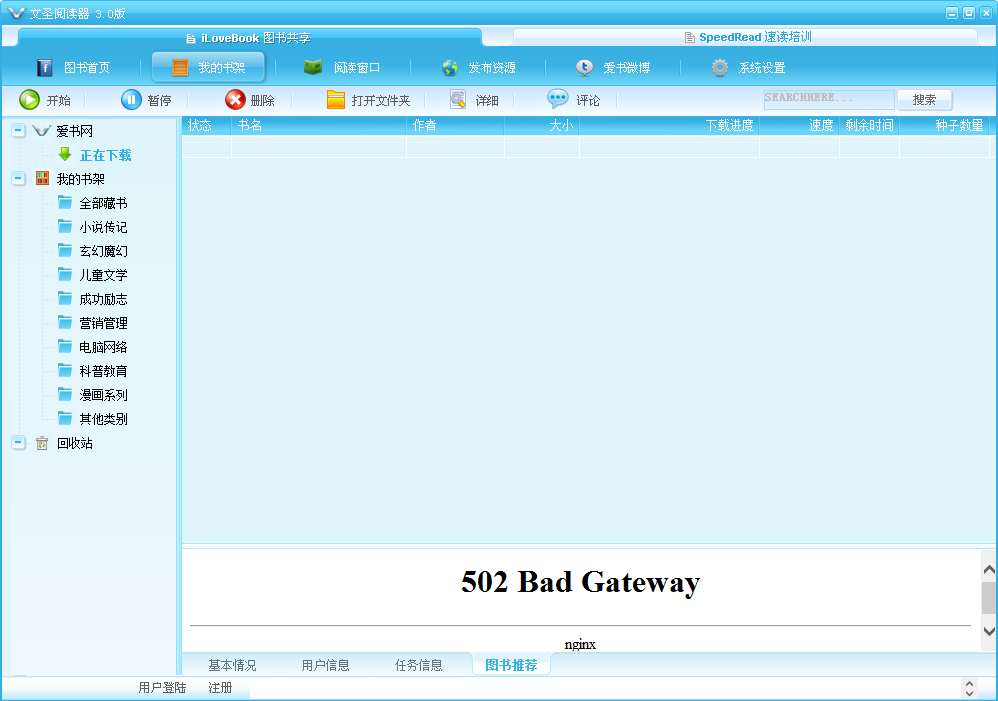Click the 我的书架 bookshelf tree icon
Viewport: 998px width, 701px height.
click(43, 178)
